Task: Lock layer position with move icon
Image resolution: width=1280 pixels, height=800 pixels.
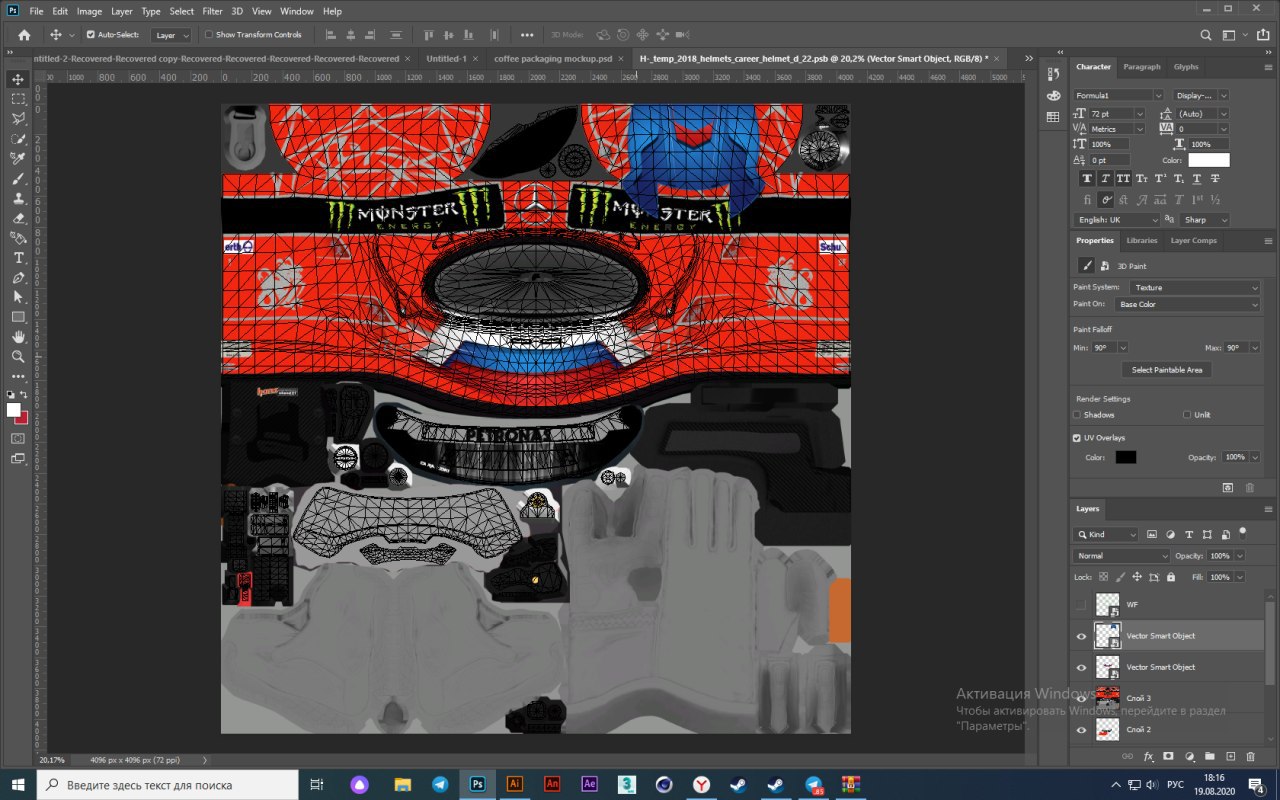Action: 1137,577
